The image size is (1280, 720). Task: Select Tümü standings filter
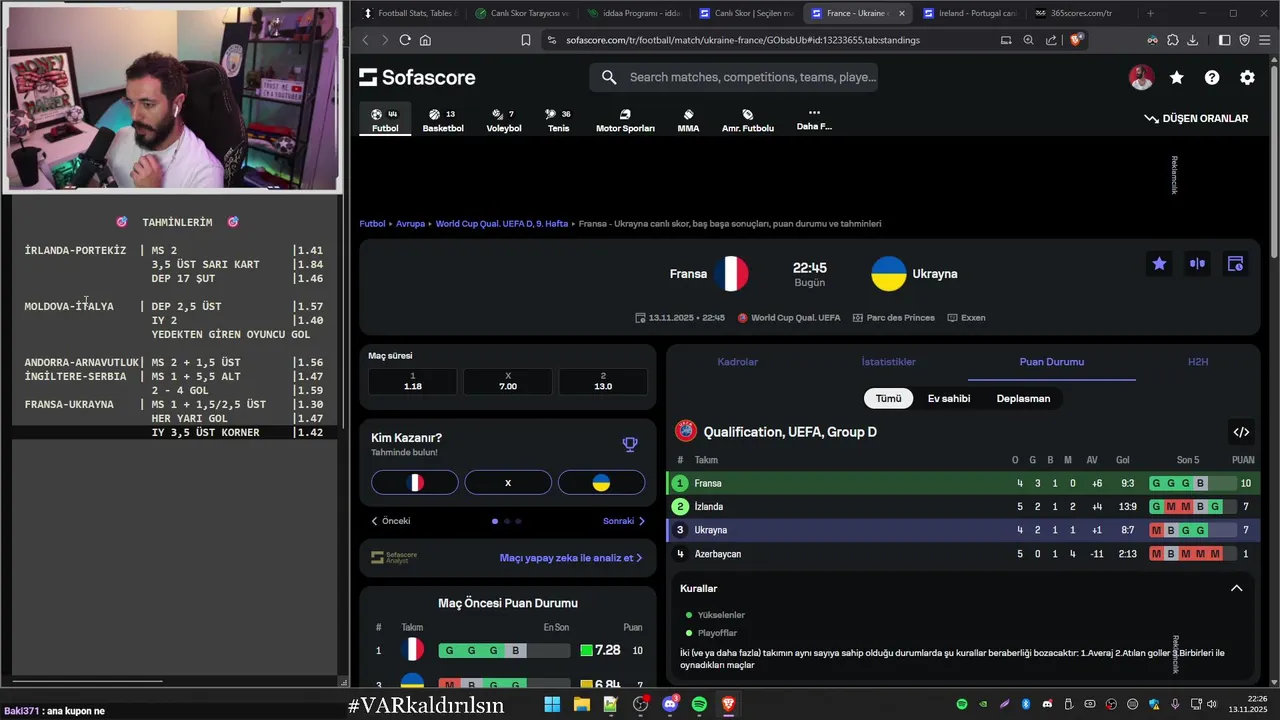(x=889, y=398)
